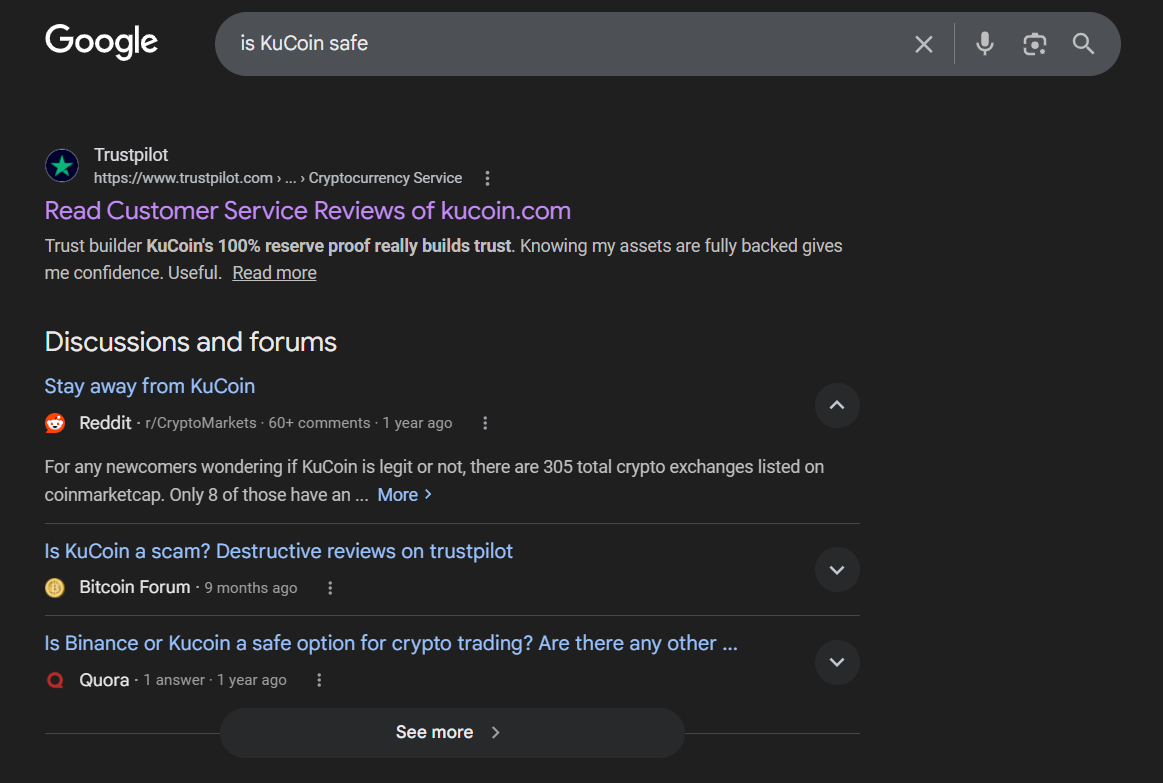Open 'Is Binance or Kucoin a safe option' link
This screenshot has height=783, width=1163.
[x=391, y=644]
